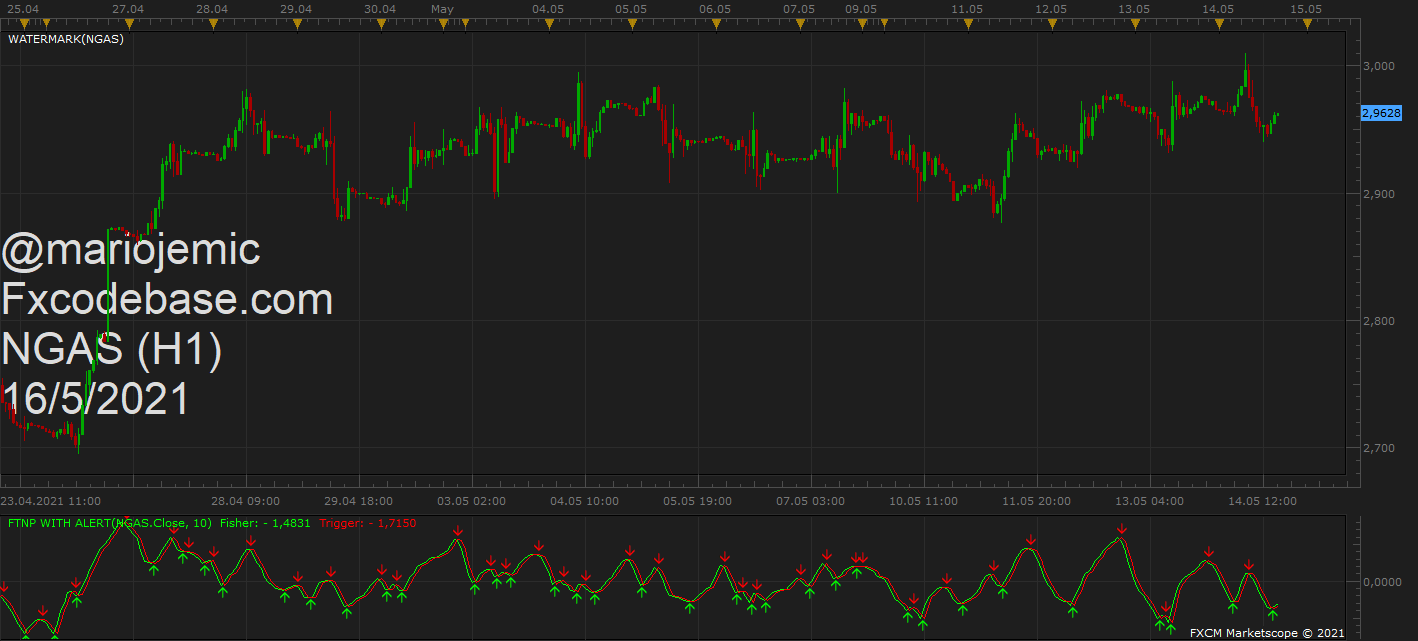This screenshot has height=641, width=1418.
Task: Click the FTNP WITH ALERT indicator label
Action: (x=109, y=523)
